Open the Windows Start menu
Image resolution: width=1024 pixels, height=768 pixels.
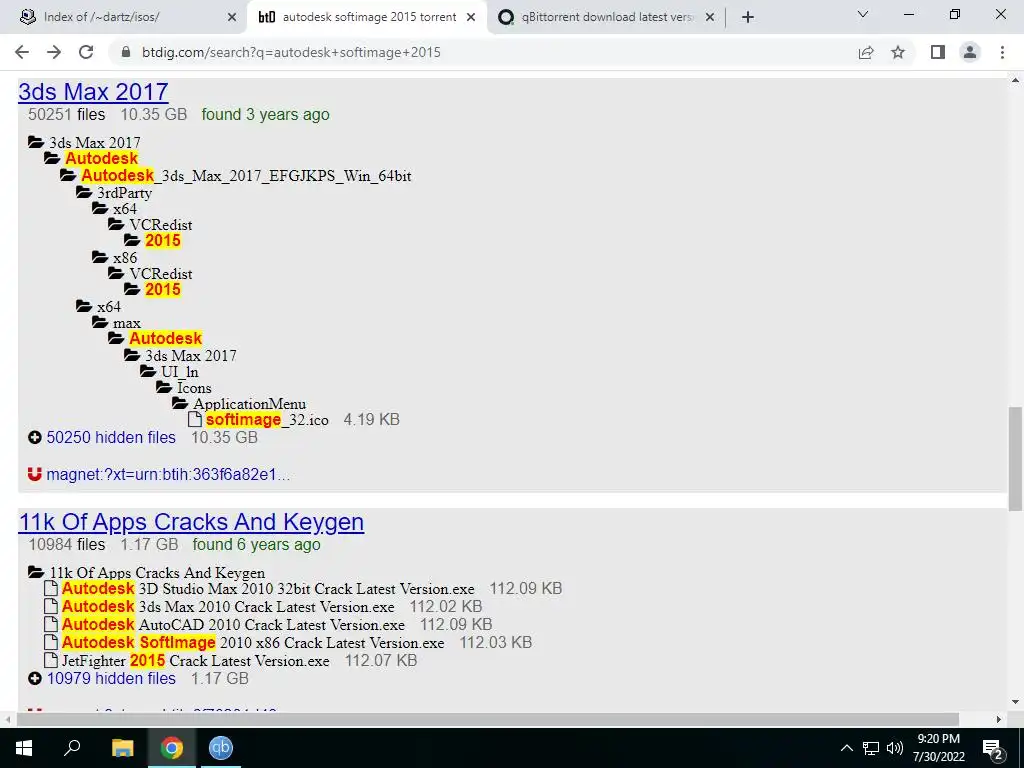tap(24, 748)
